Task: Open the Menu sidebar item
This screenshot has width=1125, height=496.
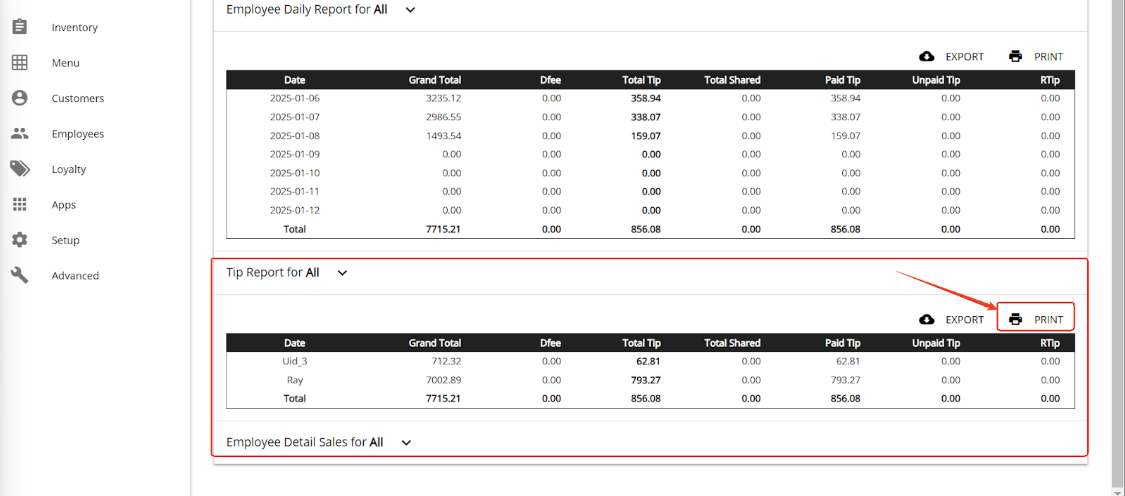Action: point(65,62)
